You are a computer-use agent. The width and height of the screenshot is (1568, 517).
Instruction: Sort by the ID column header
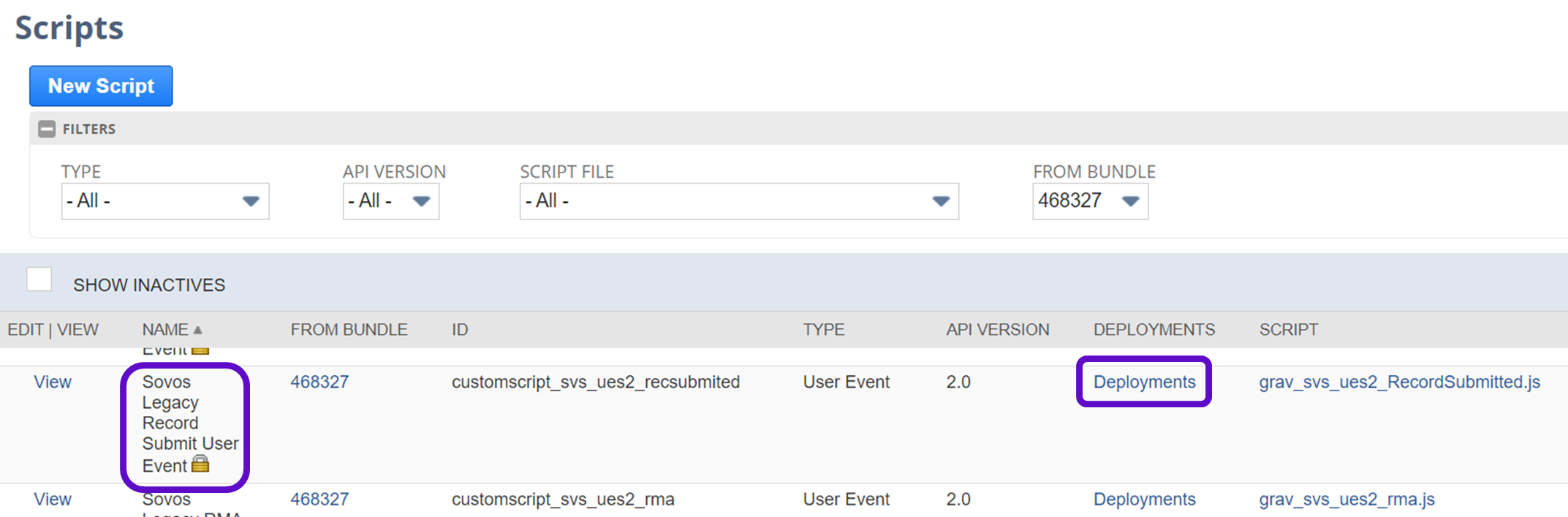(460, 330)
